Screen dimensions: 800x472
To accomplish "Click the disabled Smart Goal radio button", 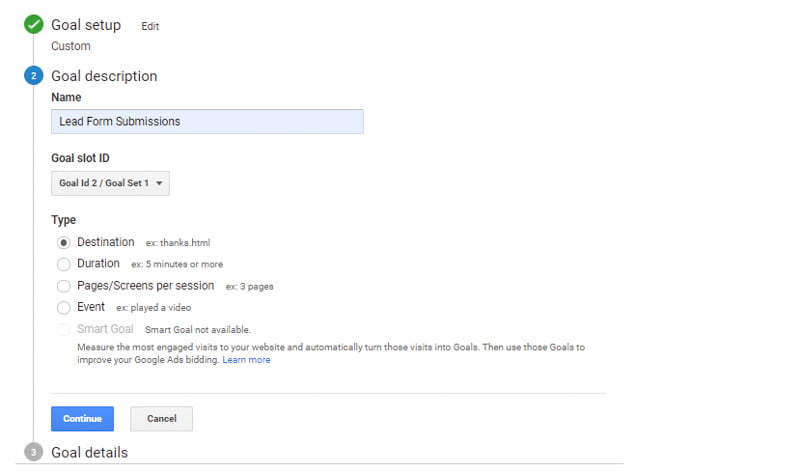I will (64, 329).
